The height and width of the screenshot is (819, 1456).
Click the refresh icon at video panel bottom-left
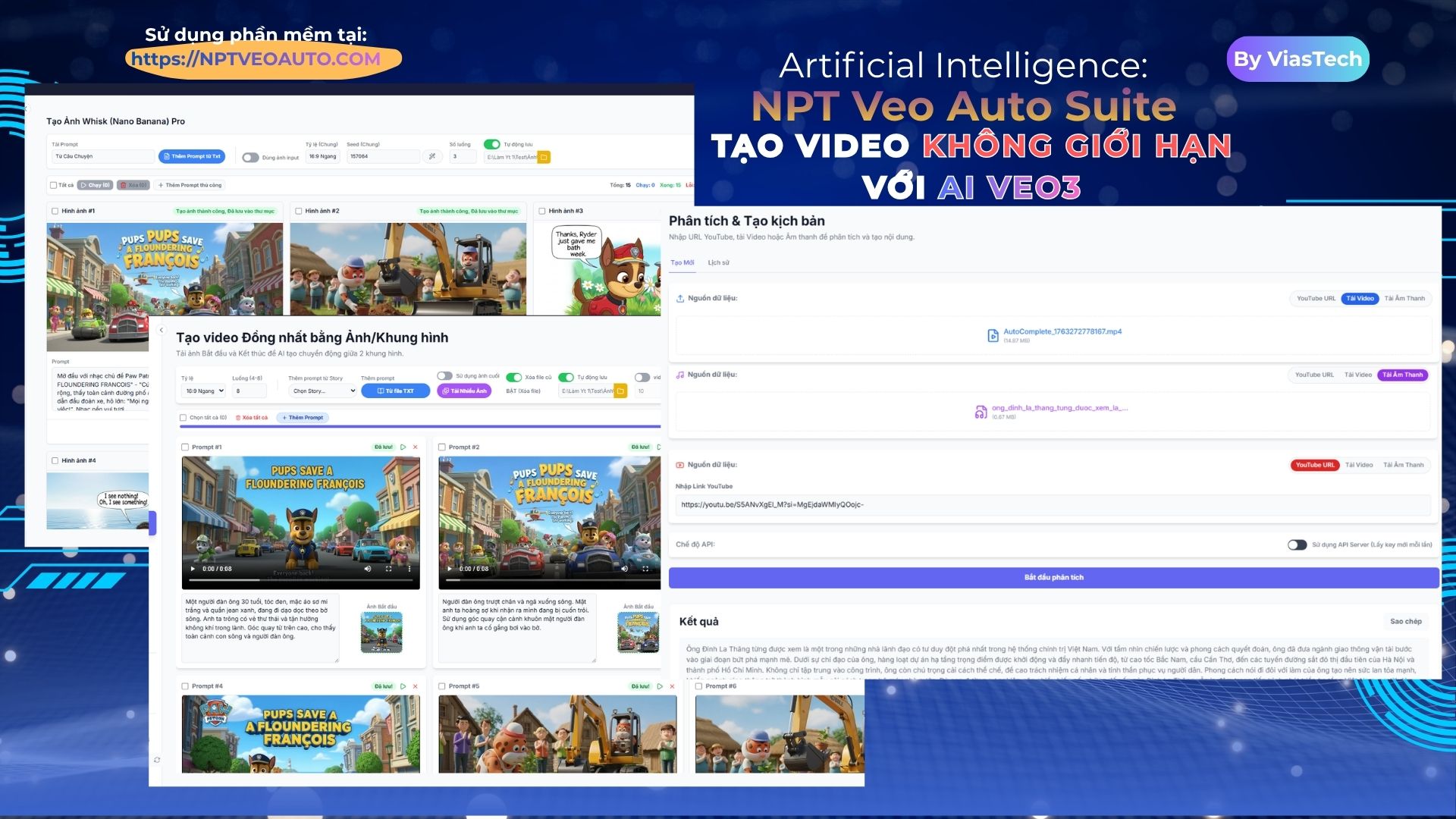(x=157, y=760)
